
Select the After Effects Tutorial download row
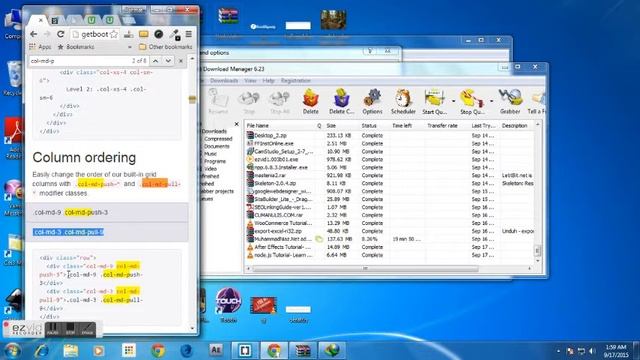(x=390, y=247)
